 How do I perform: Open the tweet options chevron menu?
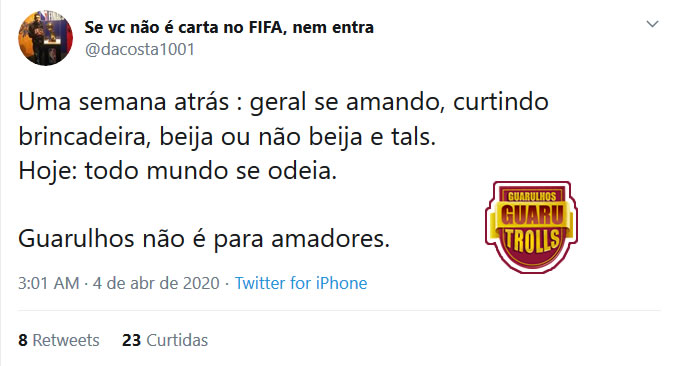click(x=652, y=24)
